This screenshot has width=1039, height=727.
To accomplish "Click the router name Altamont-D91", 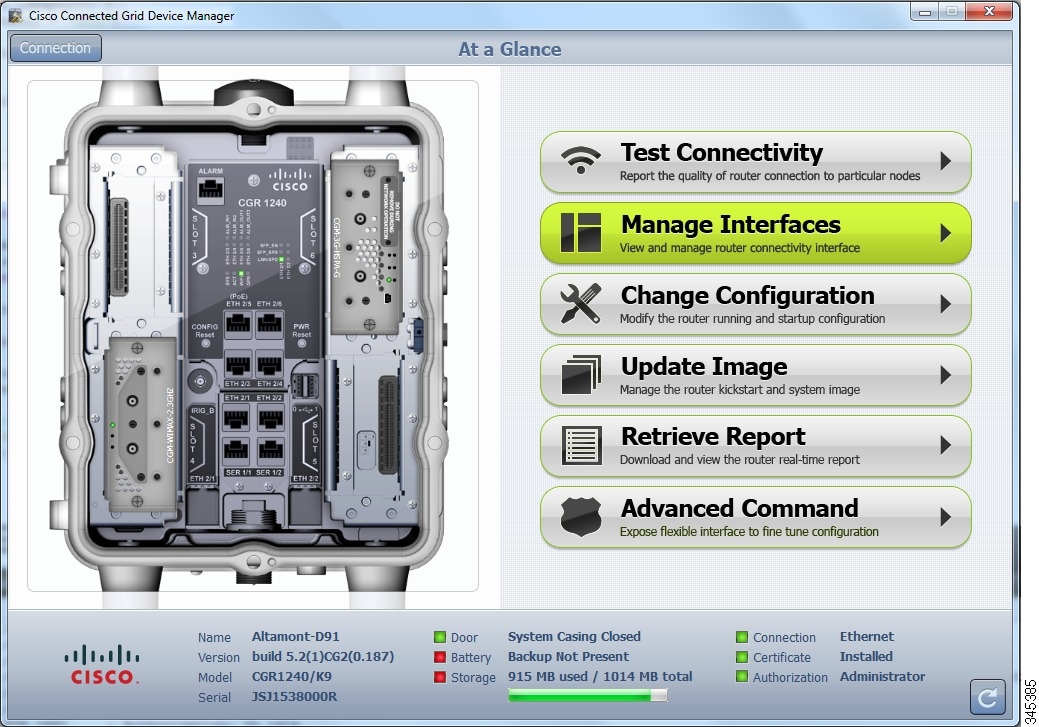I will click(296, 636).
